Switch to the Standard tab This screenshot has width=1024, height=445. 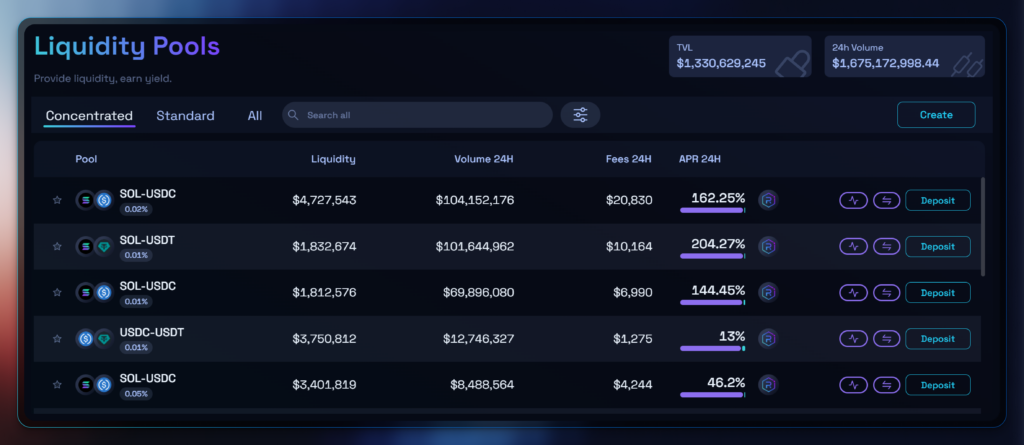click(x=185, y=116)
